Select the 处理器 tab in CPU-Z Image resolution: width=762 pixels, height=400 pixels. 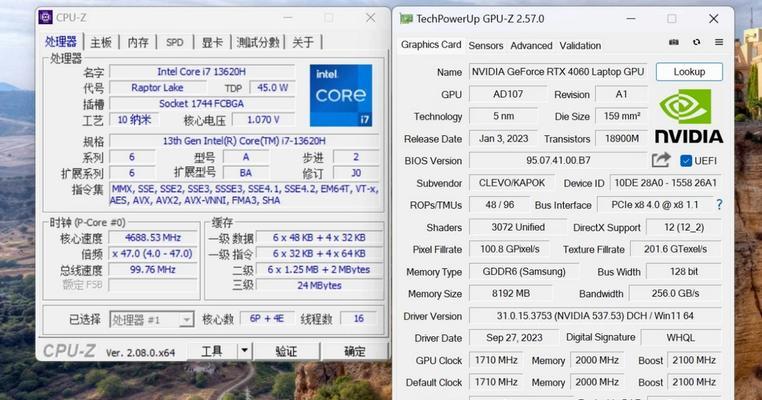61,42
